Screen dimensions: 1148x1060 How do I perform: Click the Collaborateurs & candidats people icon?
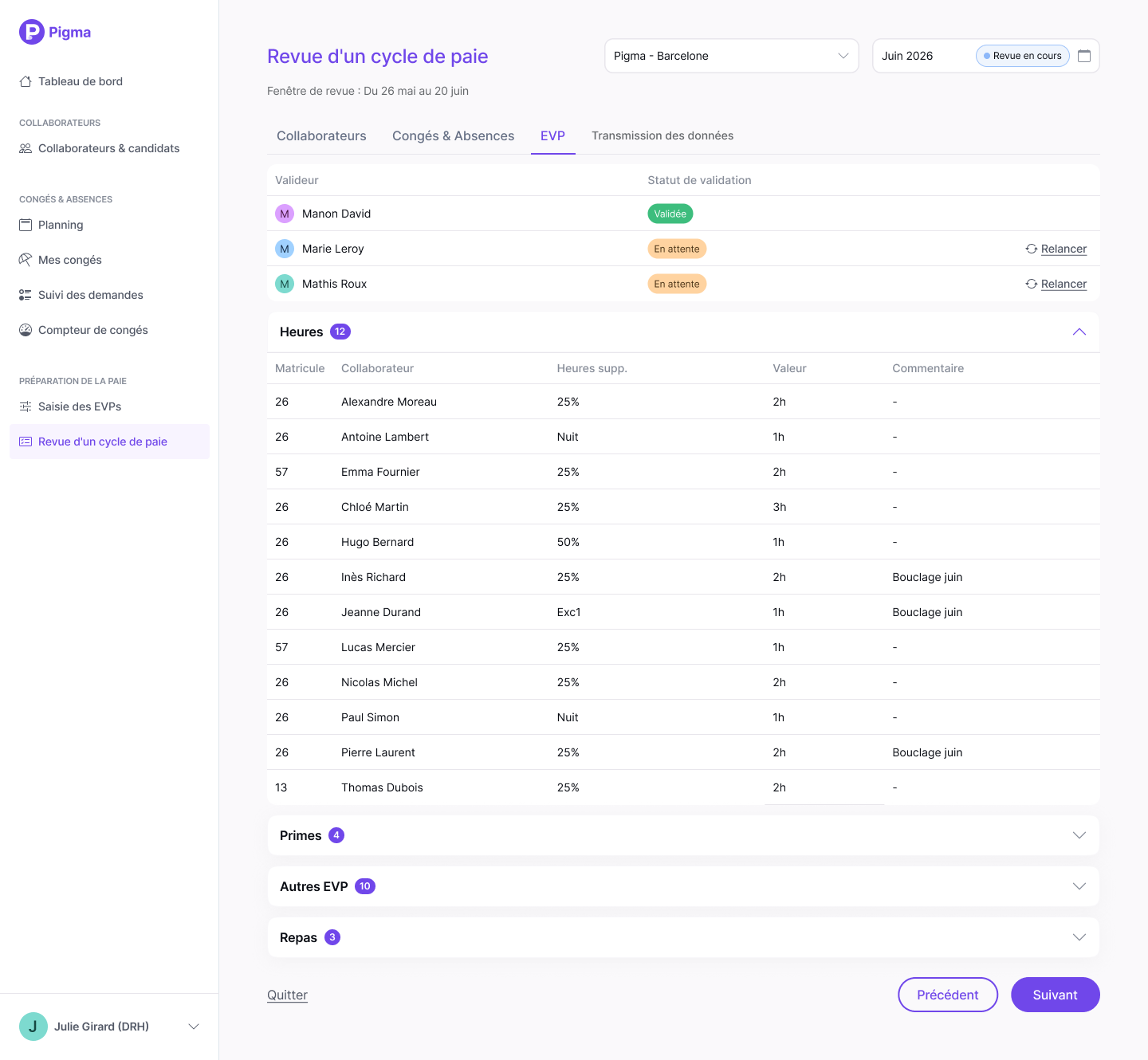click(x=26, y=148)
